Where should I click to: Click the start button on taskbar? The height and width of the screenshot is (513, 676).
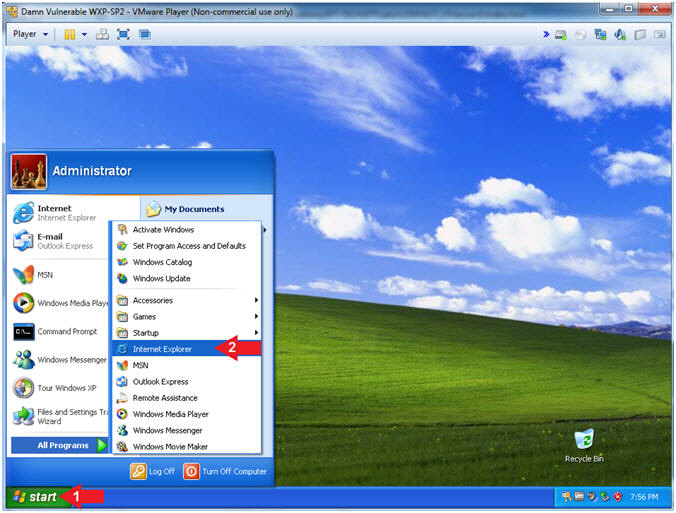[37, 497]
